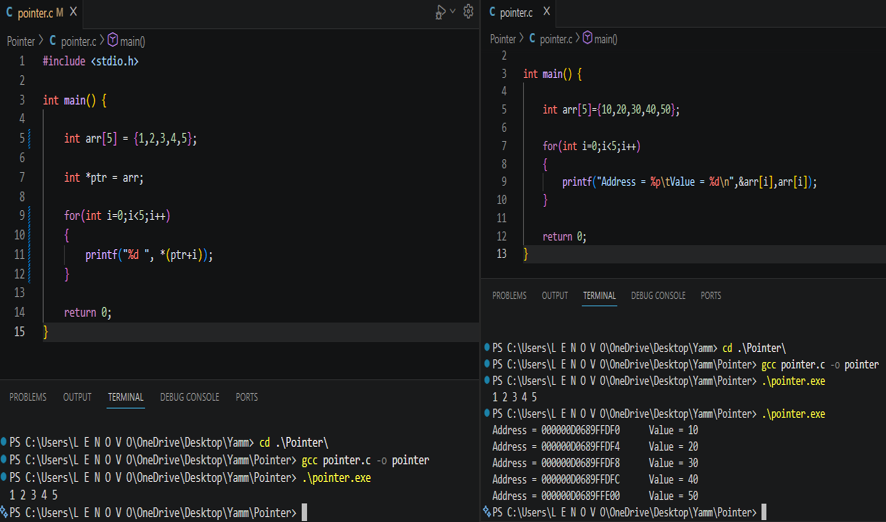Click the prompt icon on left terminal's last line

4,512
